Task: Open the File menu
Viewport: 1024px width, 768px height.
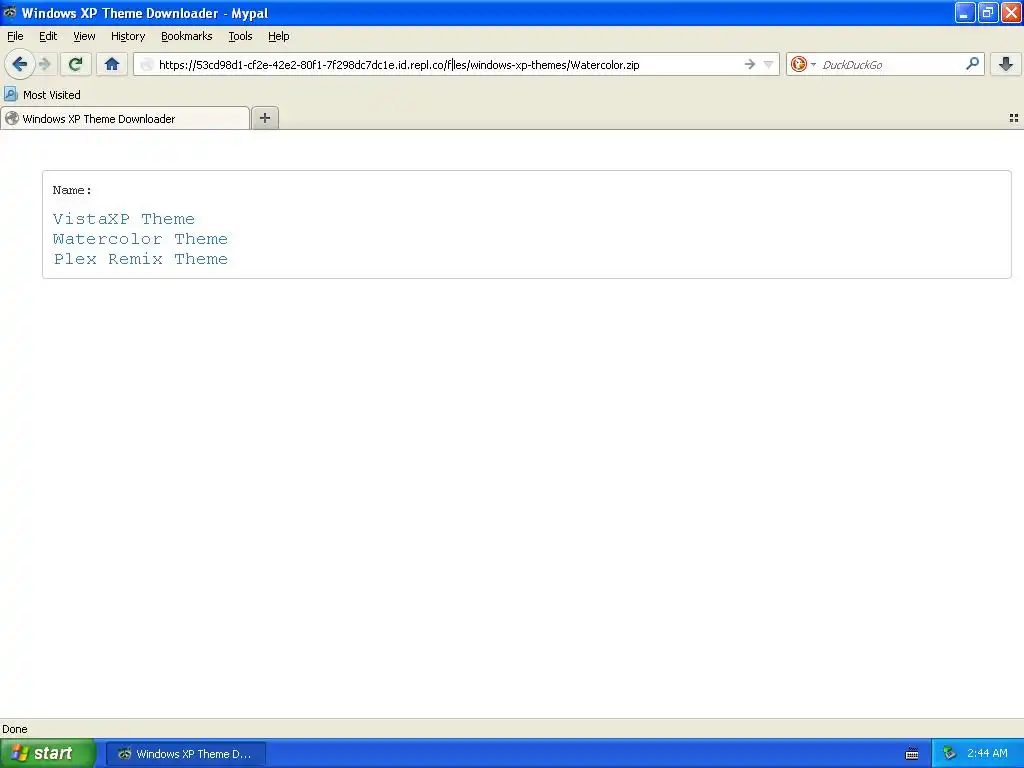Action: 15,36
